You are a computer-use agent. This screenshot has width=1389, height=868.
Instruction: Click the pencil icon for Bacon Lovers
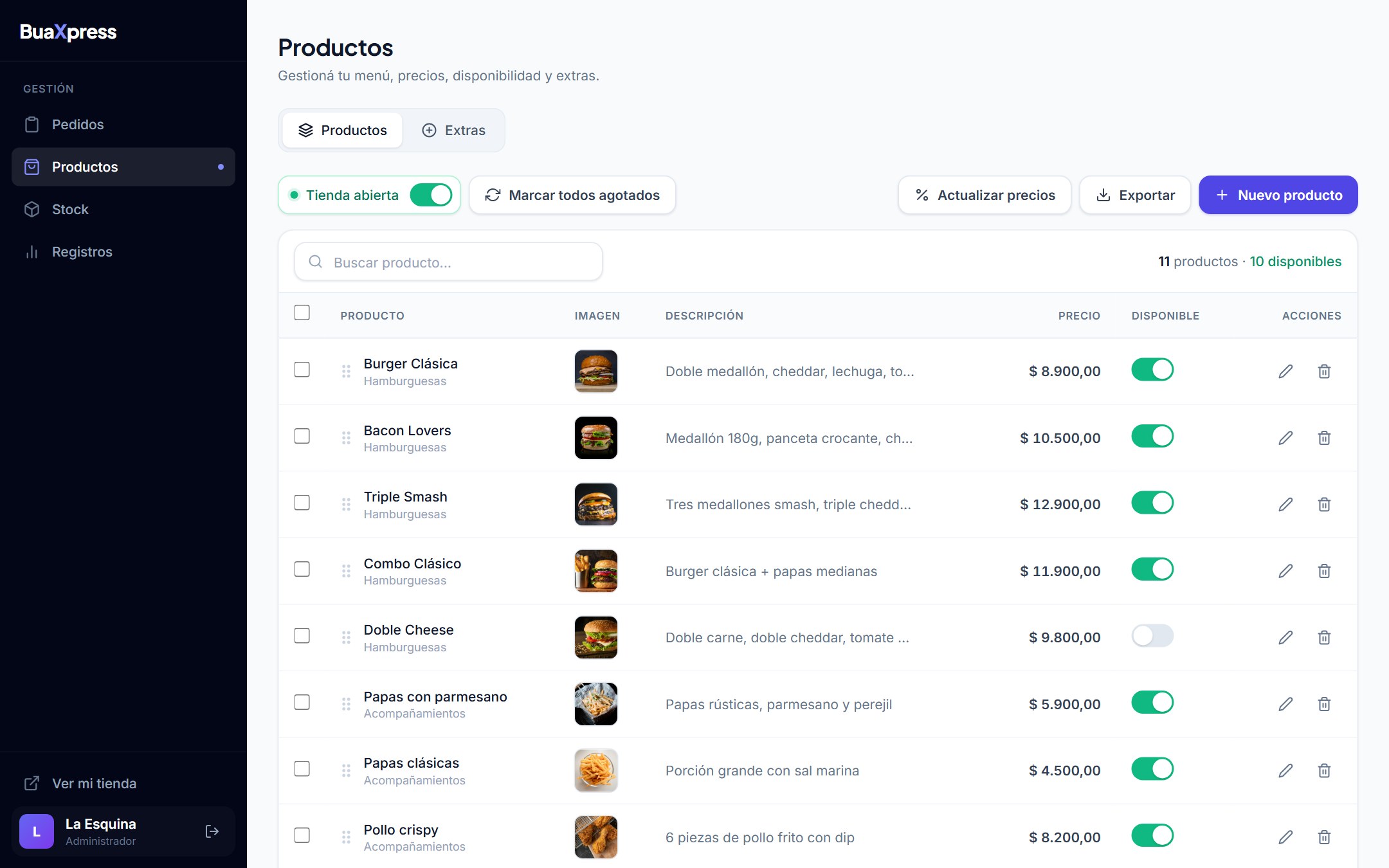click(1285, 438)
